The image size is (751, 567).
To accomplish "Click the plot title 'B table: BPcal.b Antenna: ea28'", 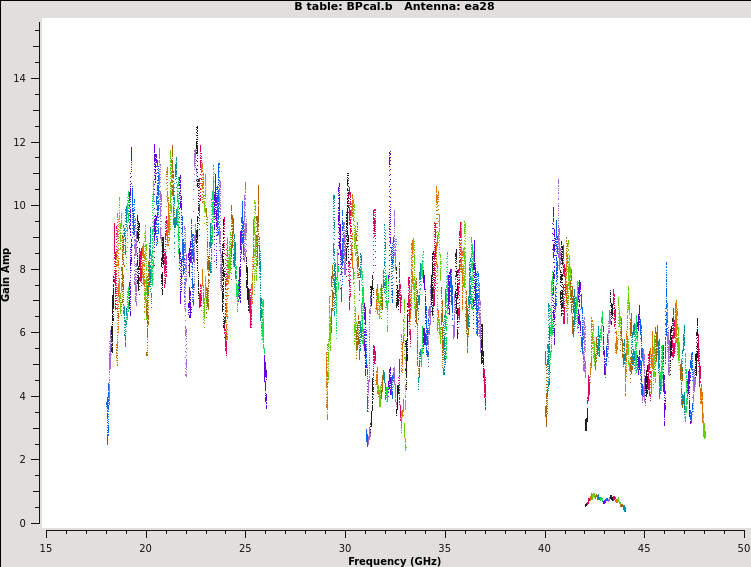I will [394, 7].
